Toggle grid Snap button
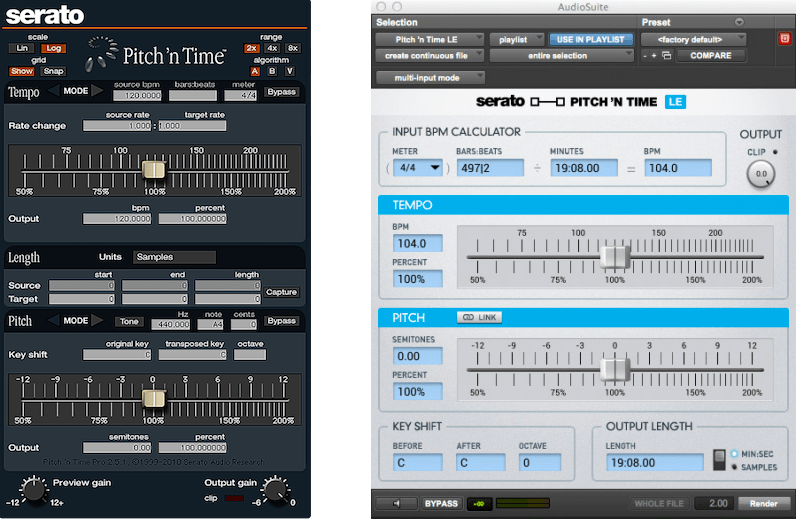Image resolution: width=796 pixels, height=519 pixels. (x=53, y=71)
